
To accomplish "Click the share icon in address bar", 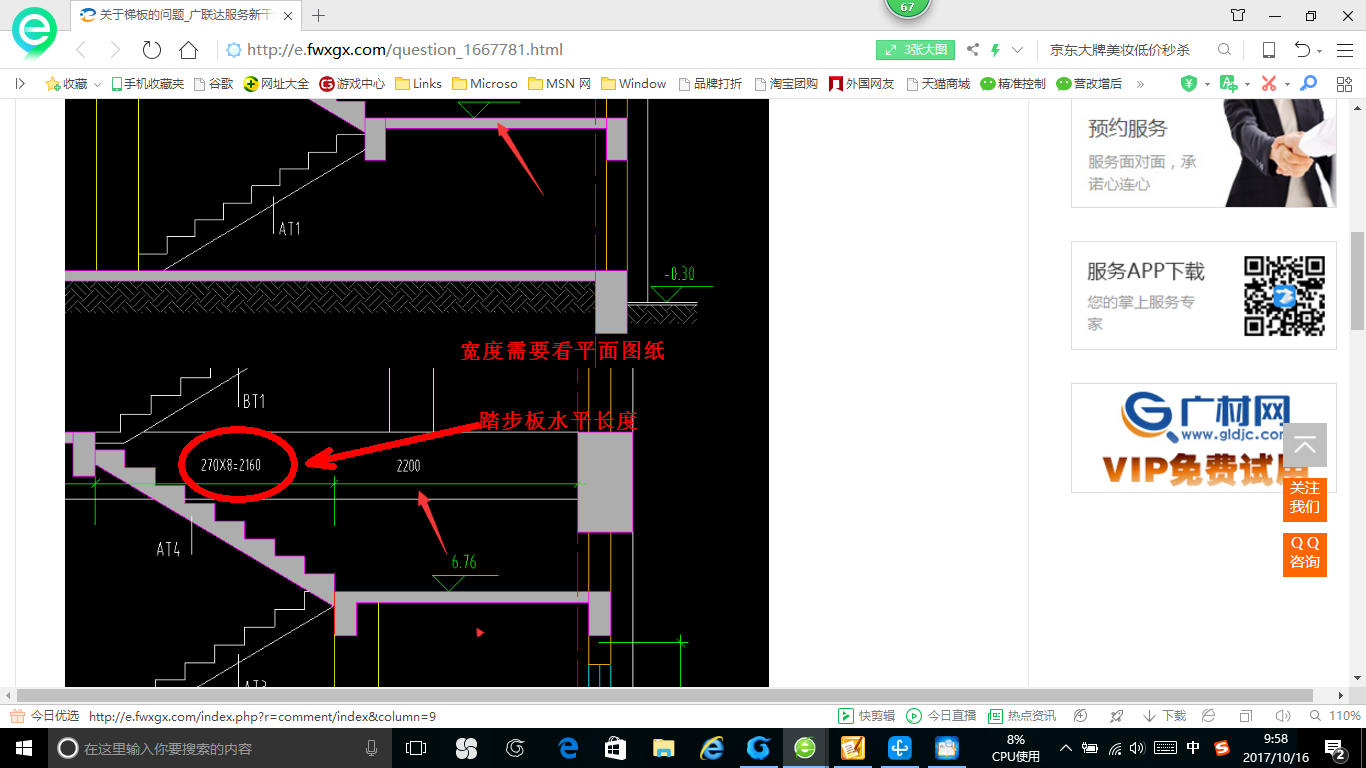I will tap(973, 50).
